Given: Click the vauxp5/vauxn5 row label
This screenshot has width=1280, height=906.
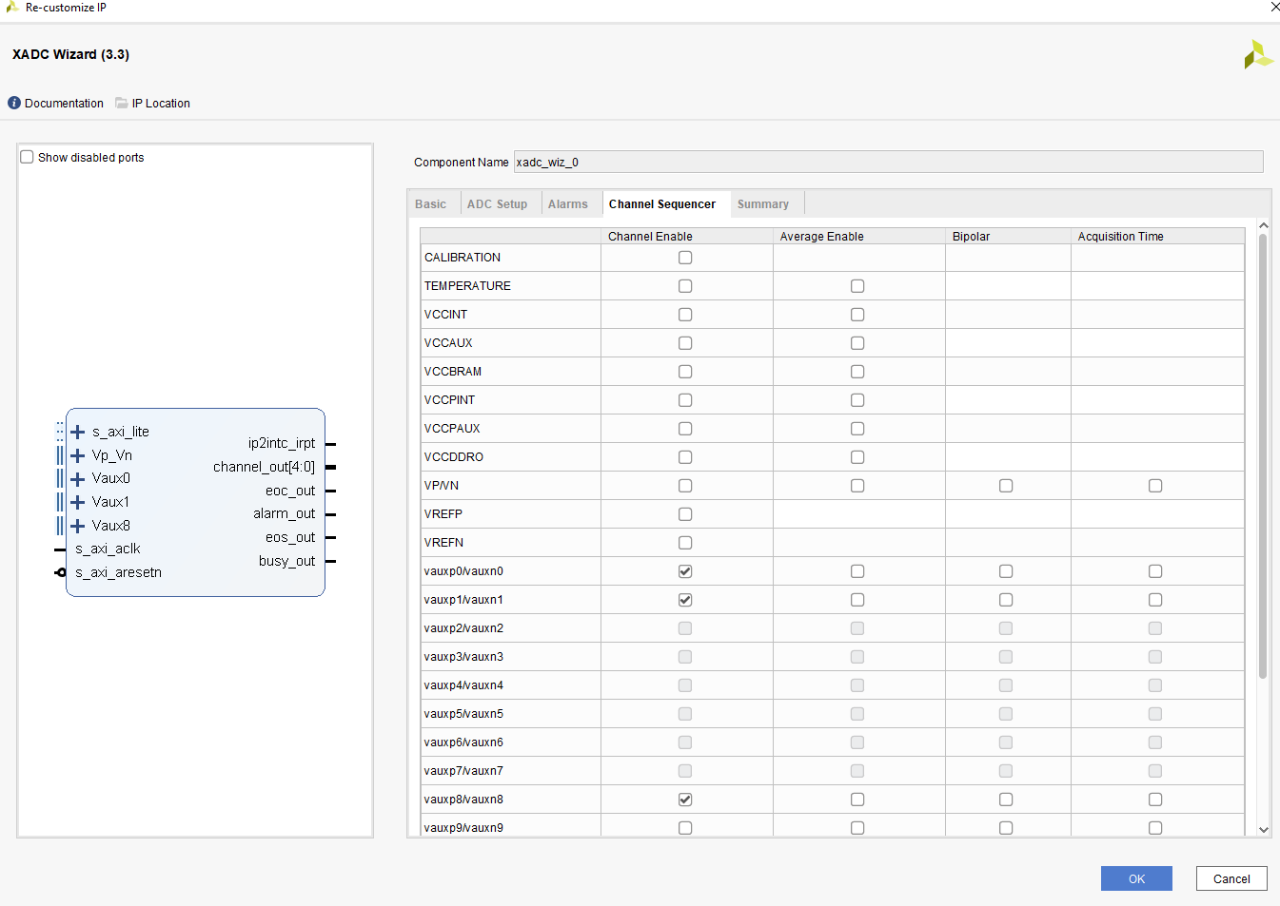Looking at the screenshot, I should [x=464, y=714].
